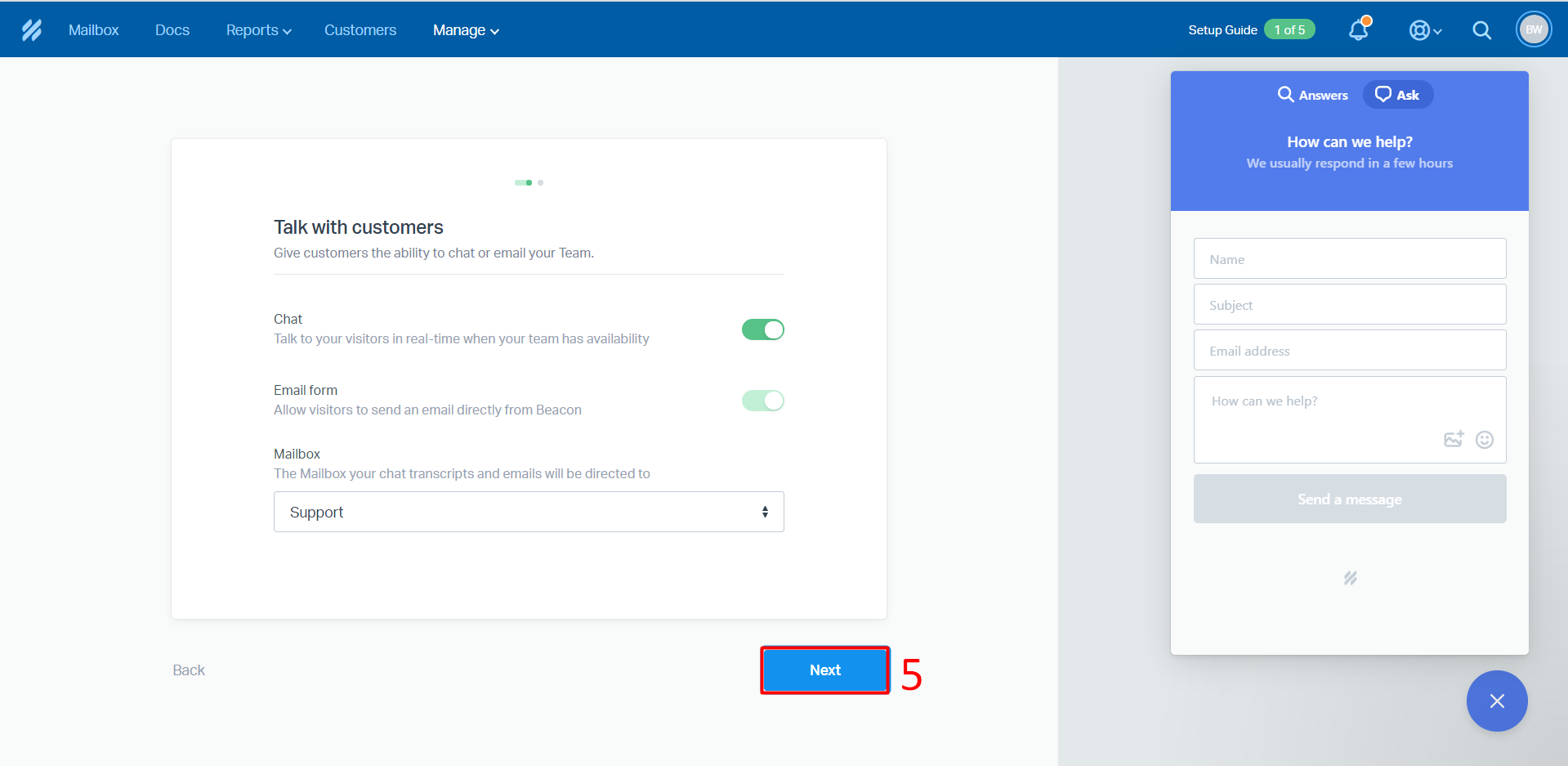1568x766 pixels.
Task: Go to the Mailbox nav item
Action: [93, 30]
